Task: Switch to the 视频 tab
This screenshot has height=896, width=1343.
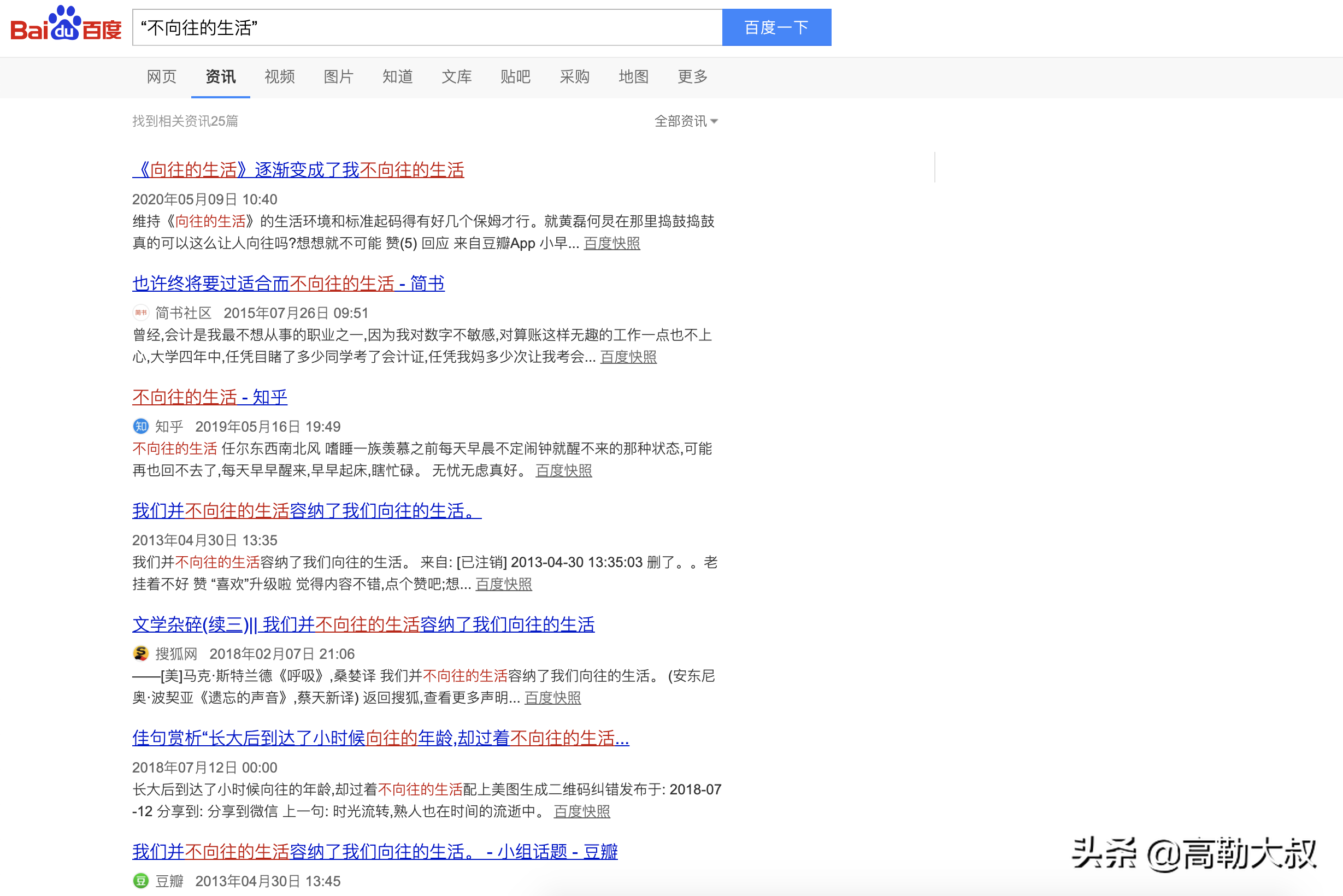Action: click(279, 76)
